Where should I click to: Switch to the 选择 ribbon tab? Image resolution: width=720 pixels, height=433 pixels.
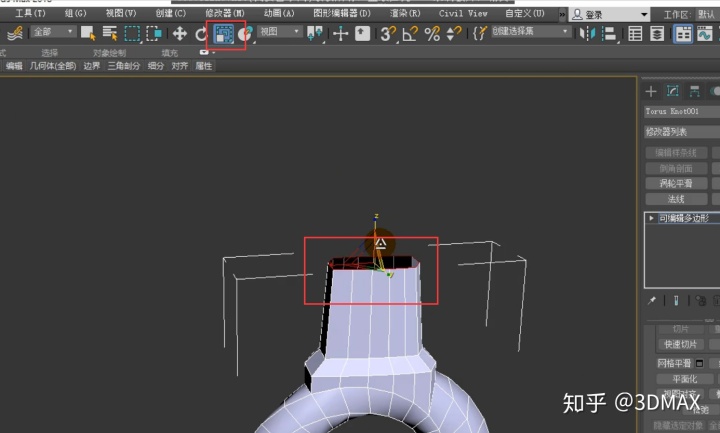pos(50,53)
